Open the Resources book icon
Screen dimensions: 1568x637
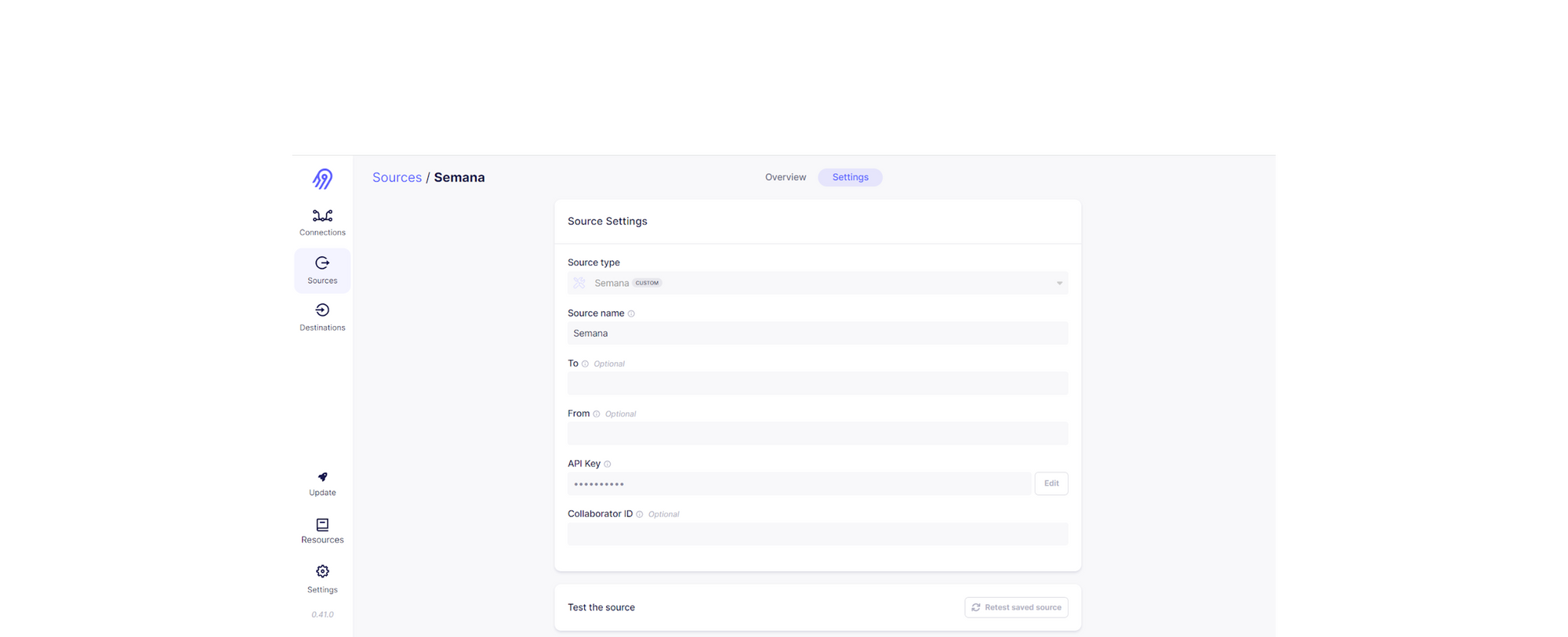click(322, 525)
